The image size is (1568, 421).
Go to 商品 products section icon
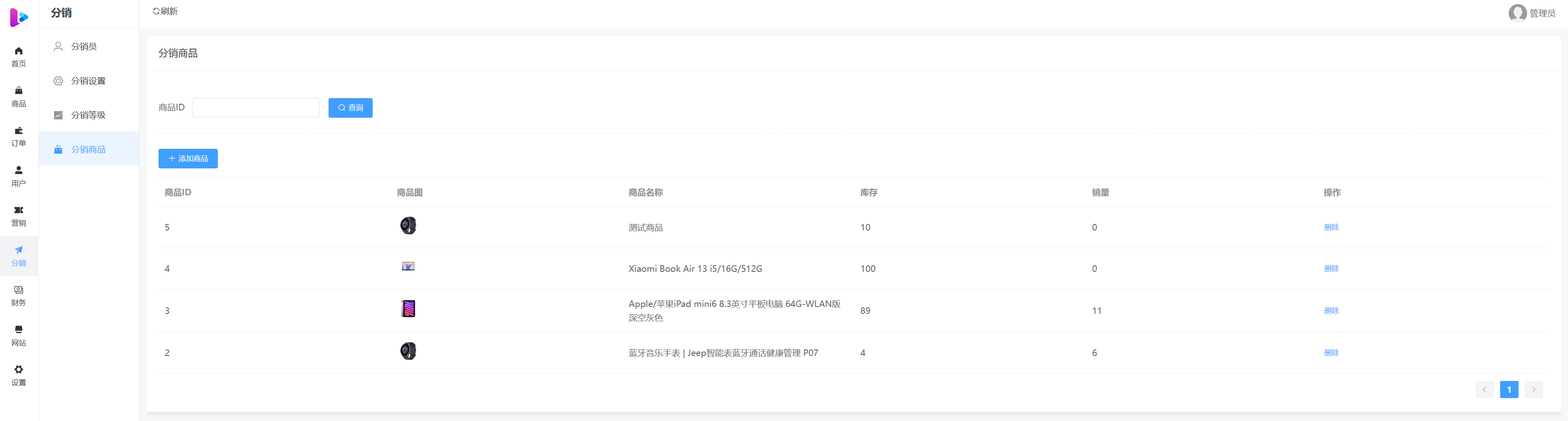pyautogui.click(x=19, y=91)
